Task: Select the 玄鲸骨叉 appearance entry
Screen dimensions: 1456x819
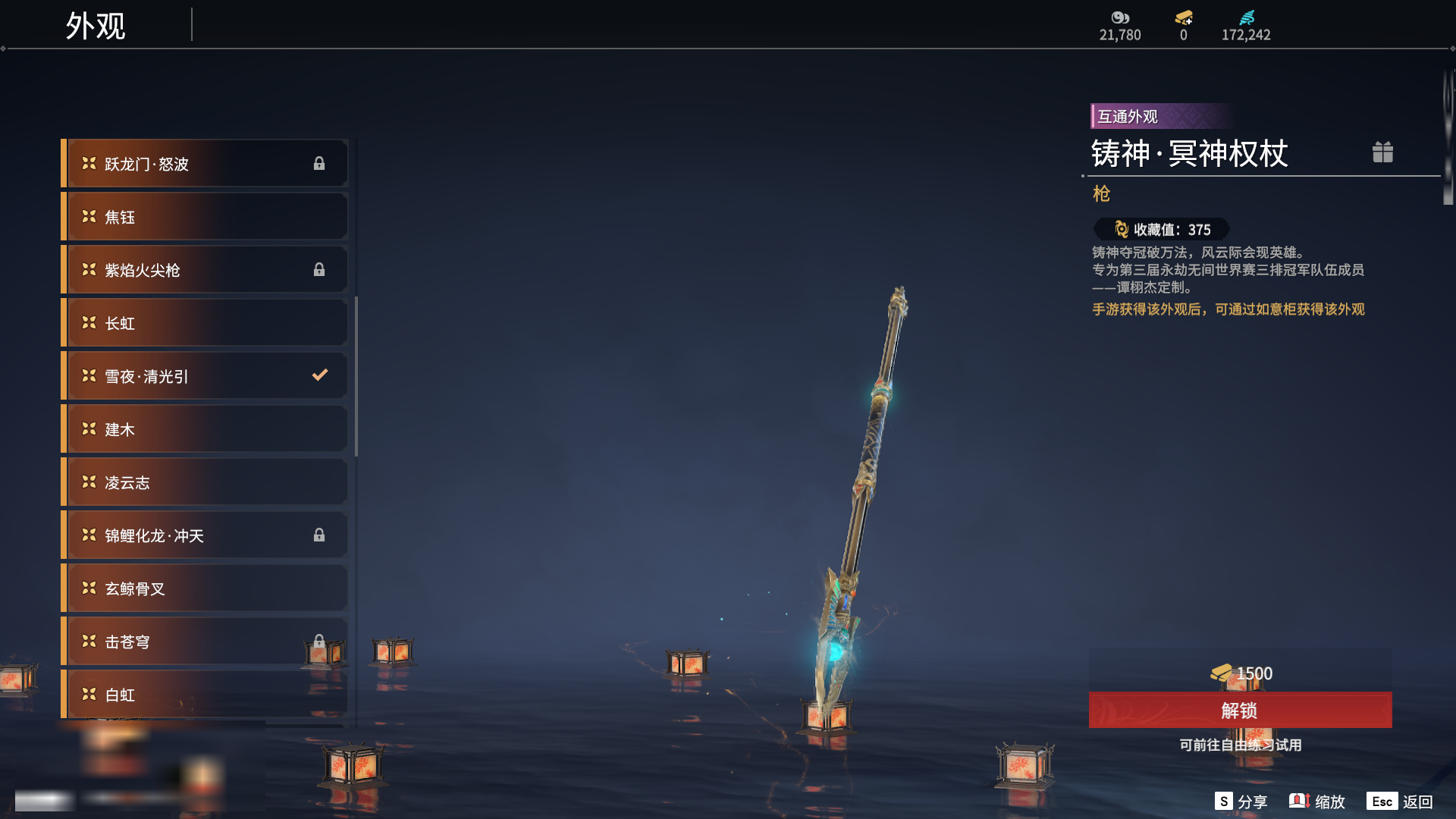Action: tap(205, 588)
